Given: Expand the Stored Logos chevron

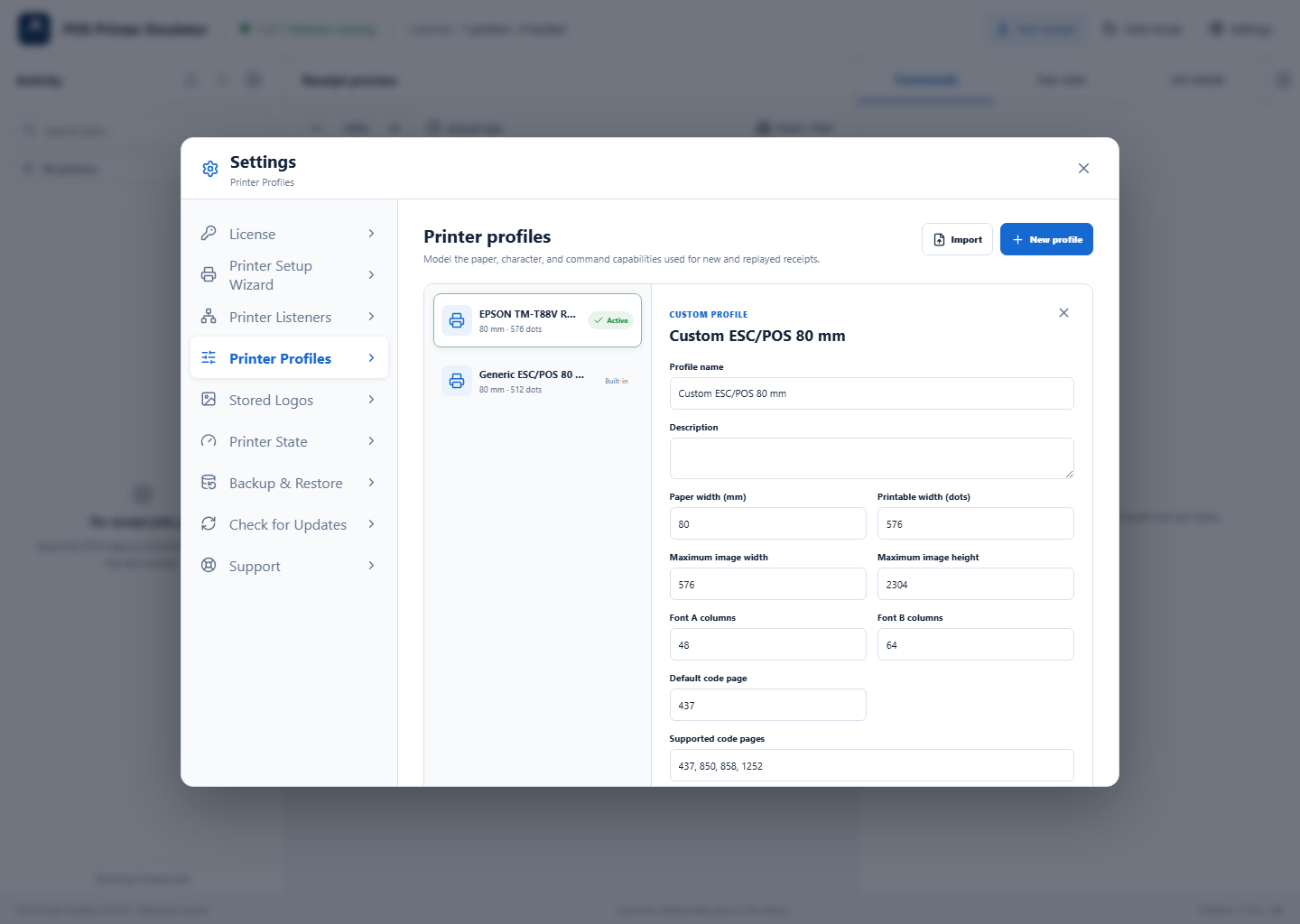Looking at the screenshot, I should (x=371, y=400).
